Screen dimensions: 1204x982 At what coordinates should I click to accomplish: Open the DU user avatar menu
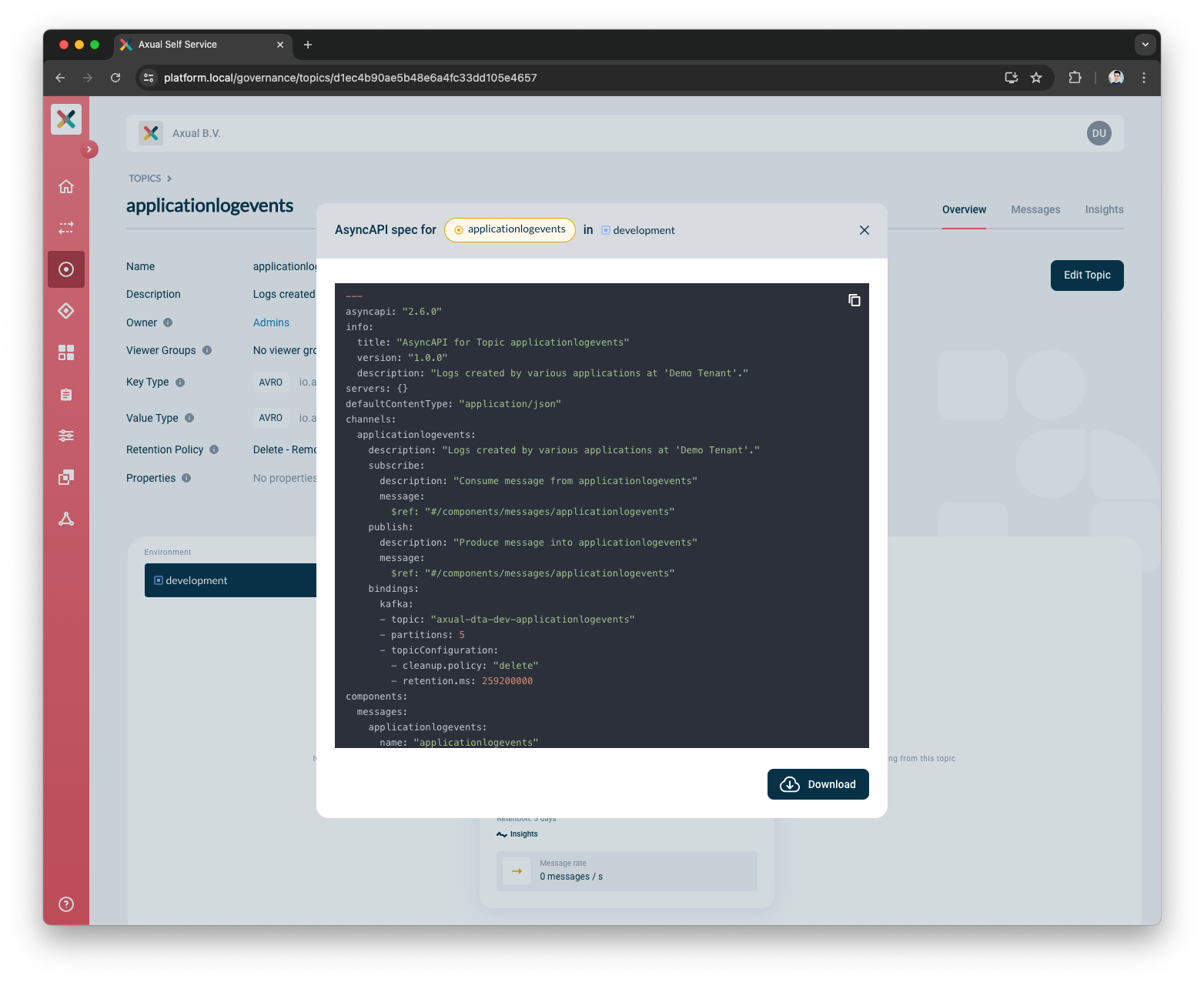point(1099,133)
